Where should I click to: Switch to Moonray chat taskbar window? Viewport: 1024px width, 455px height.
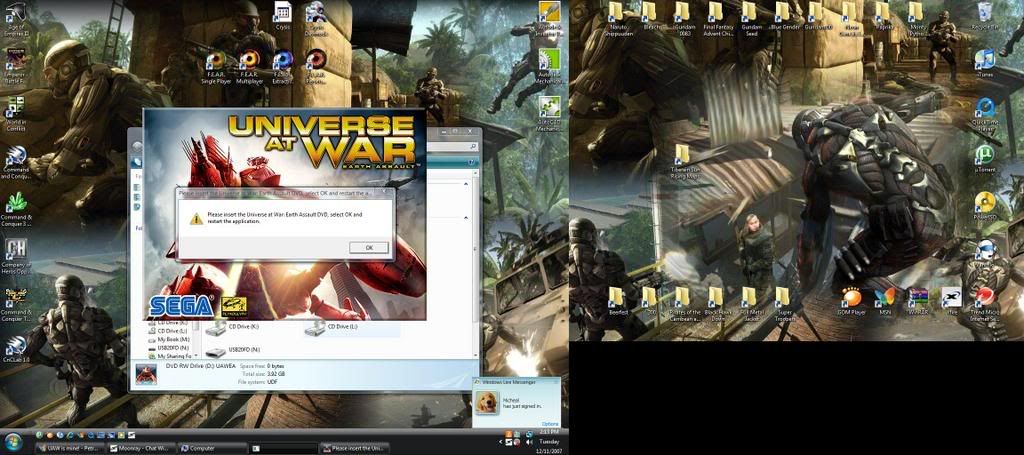click(x=141, y=448)
